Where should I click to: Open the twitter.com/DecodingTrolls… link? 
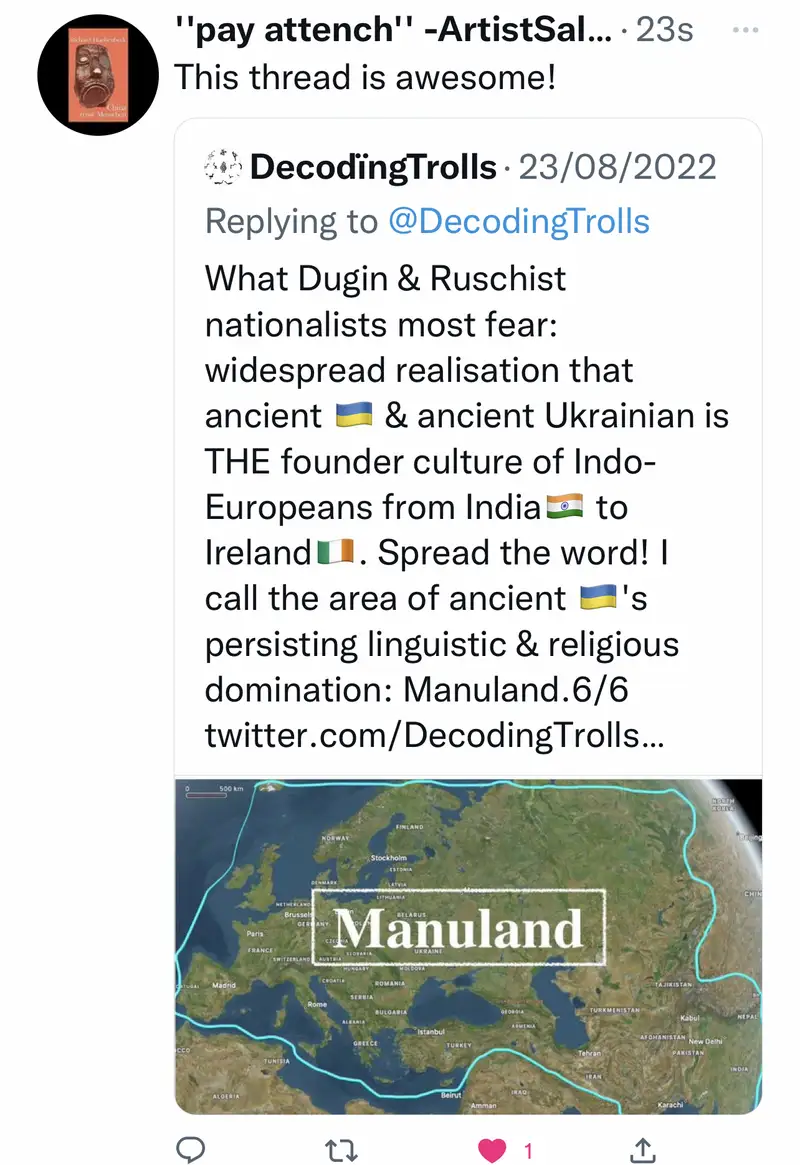435,736
